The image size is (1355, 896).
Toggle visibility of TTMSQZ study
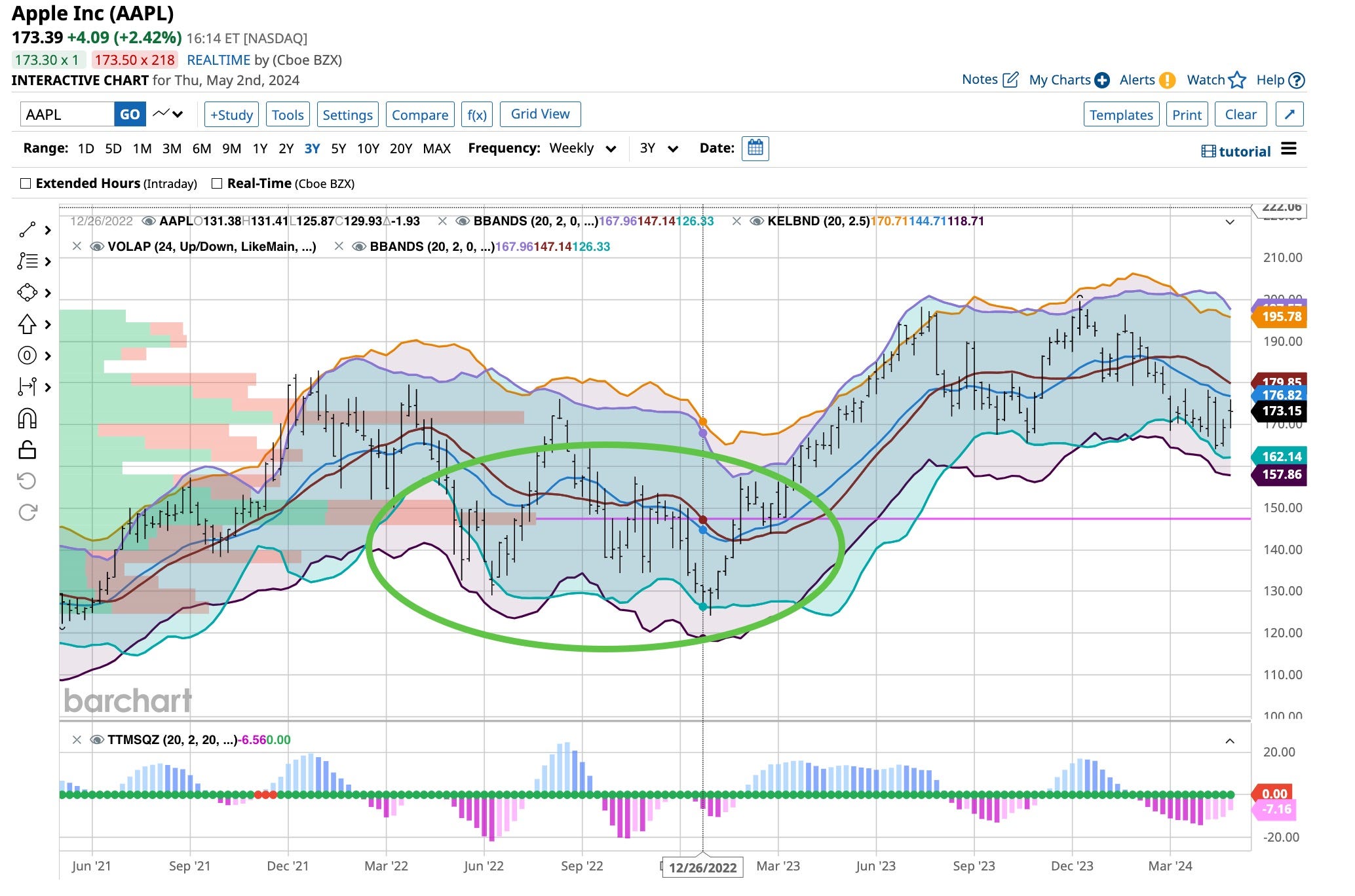coord(97,740)
